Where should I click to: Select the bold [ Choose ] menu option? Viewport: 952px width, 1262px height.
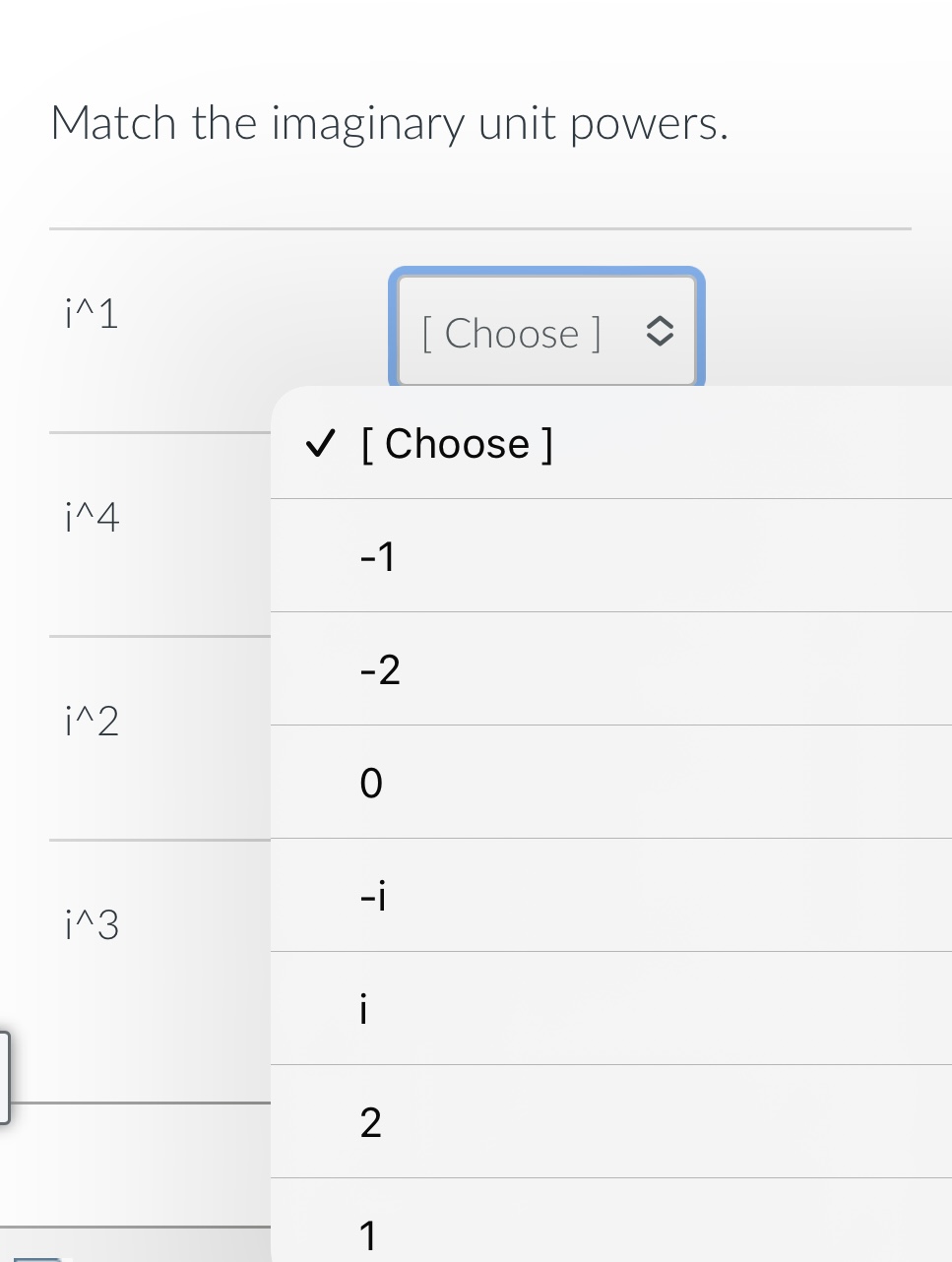pos(457,444)
